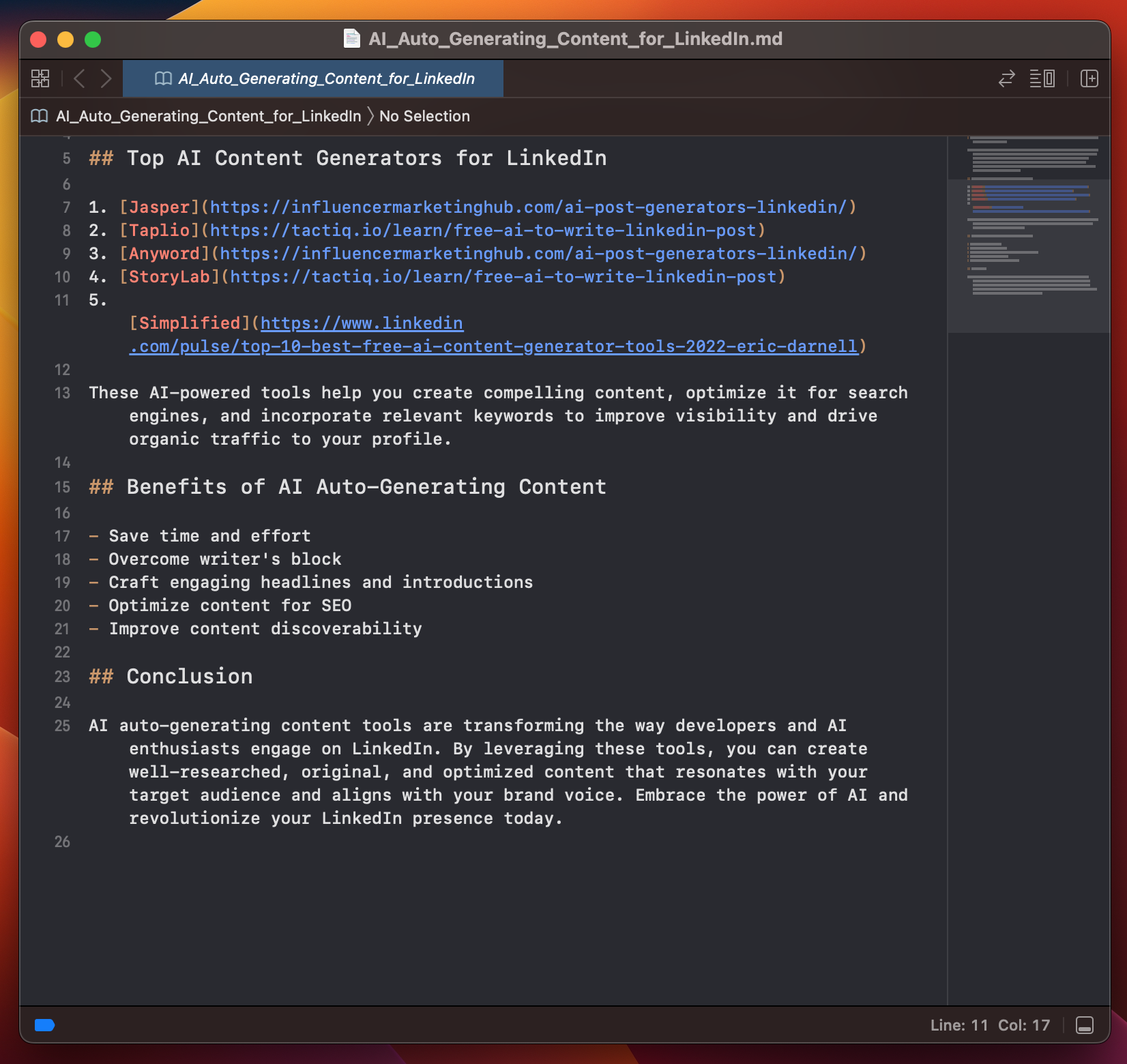Click the Jasper influencermarketinghub URL
The height and width of the screenshot is (1064, 1127).
pos(528,207)
